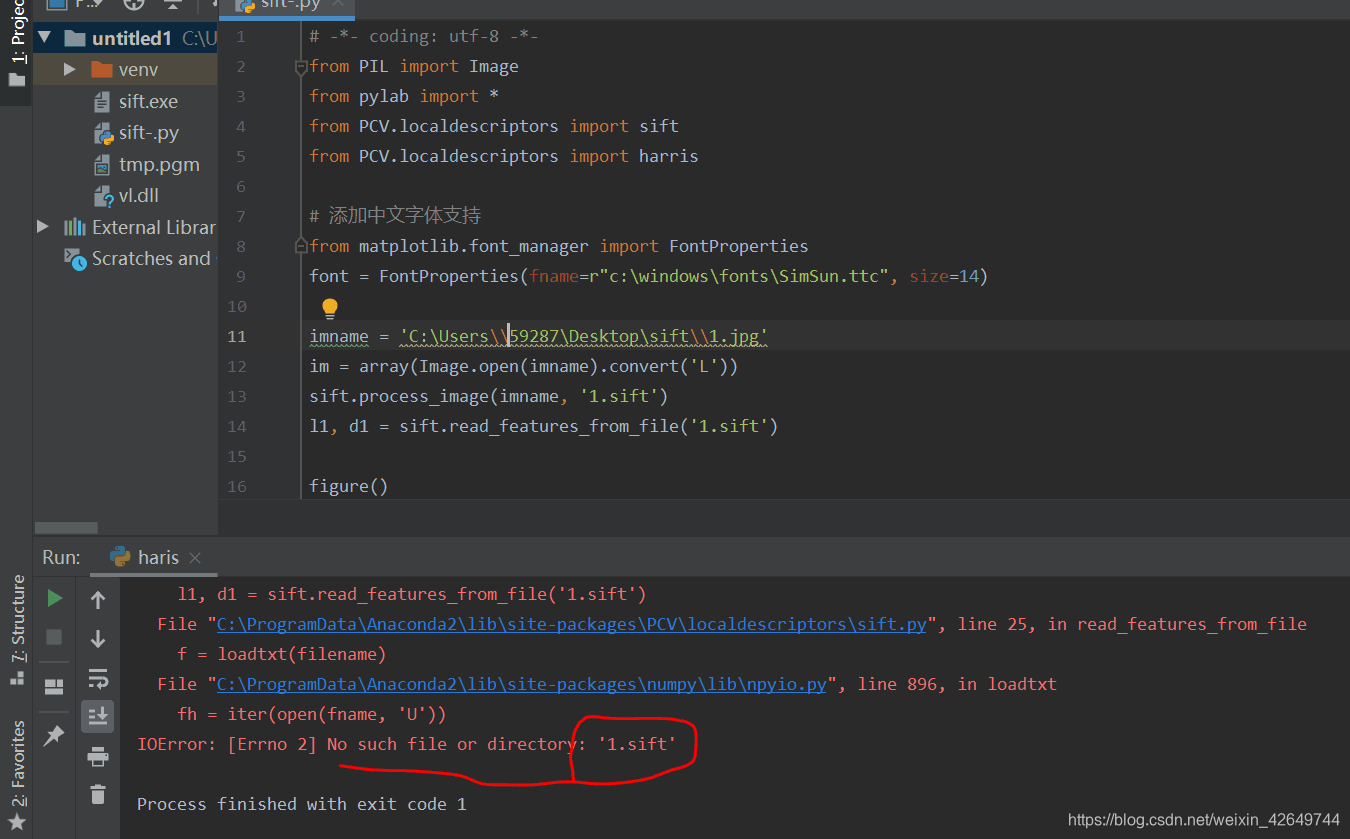Click line number 11 in gutter
The width and height of the screenshot is (1350, 839).
pyautogui.click(x=236, y=336)
